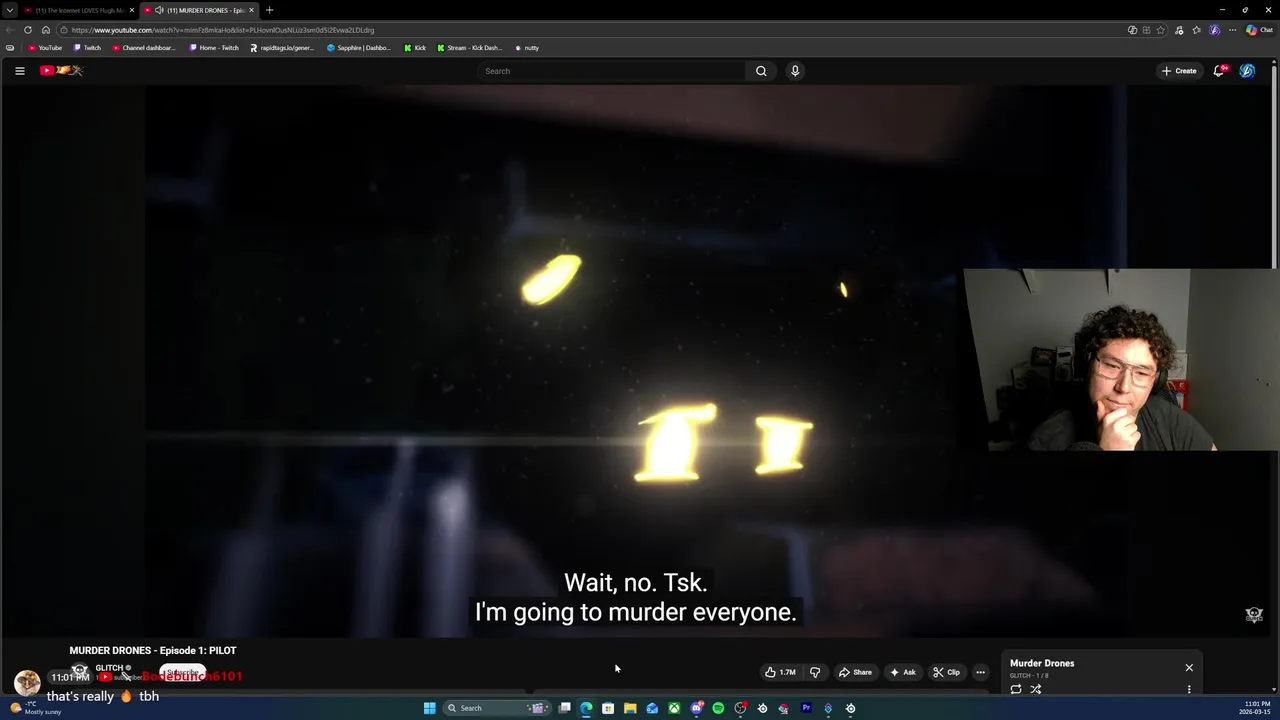The width and height of the screenshot is (1280, 720).
Task: Open the Murder Drones playlist title
Action: click(x=1042, y=663)
